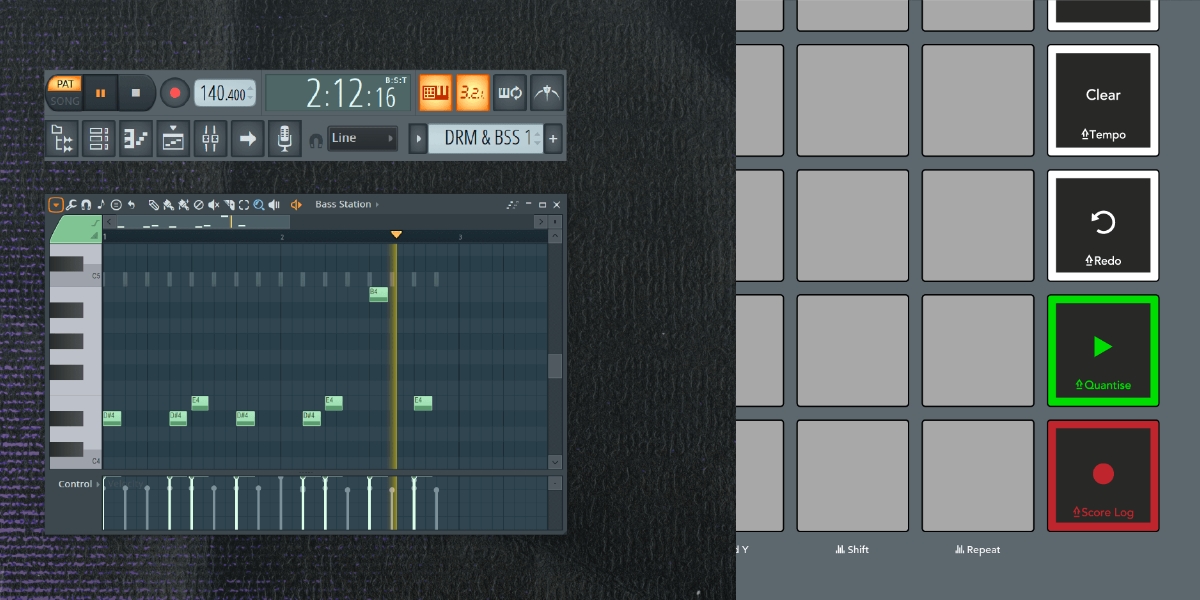Click the piano roll snap magnet icon
This screenshot has width=1200, height=600.
86,204
